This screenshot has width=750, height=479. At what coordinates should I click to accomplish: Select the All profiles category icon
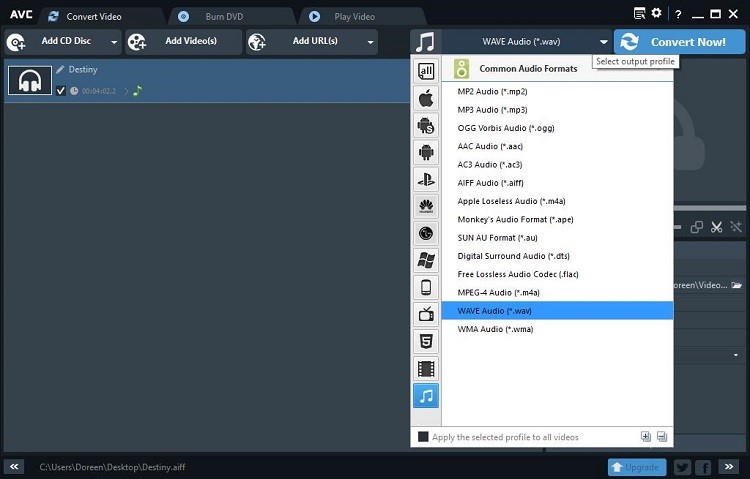pyautogui.click(x=426, y=71)
